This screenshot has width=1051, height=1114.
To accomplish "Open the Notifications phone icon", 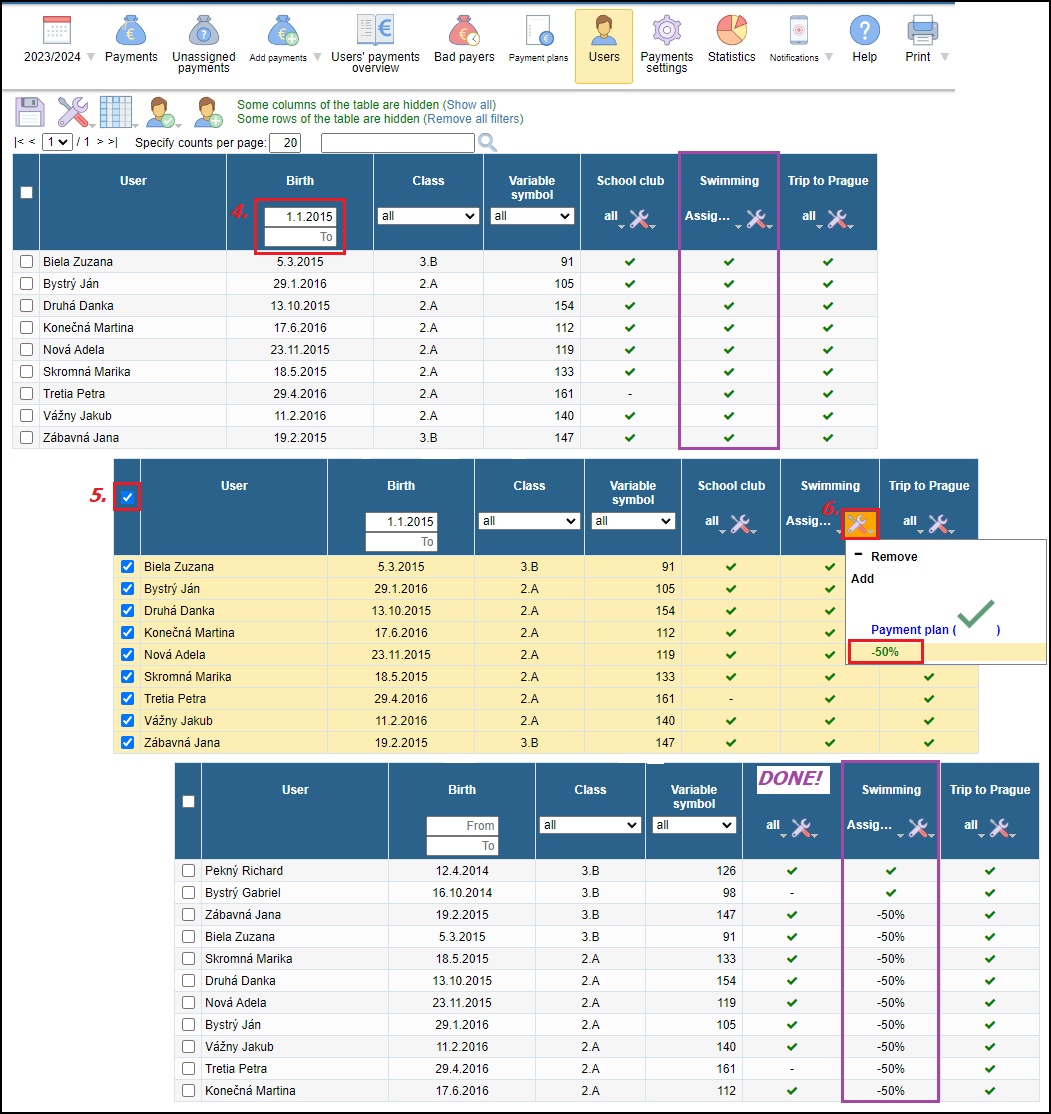I will coord(799,31).
